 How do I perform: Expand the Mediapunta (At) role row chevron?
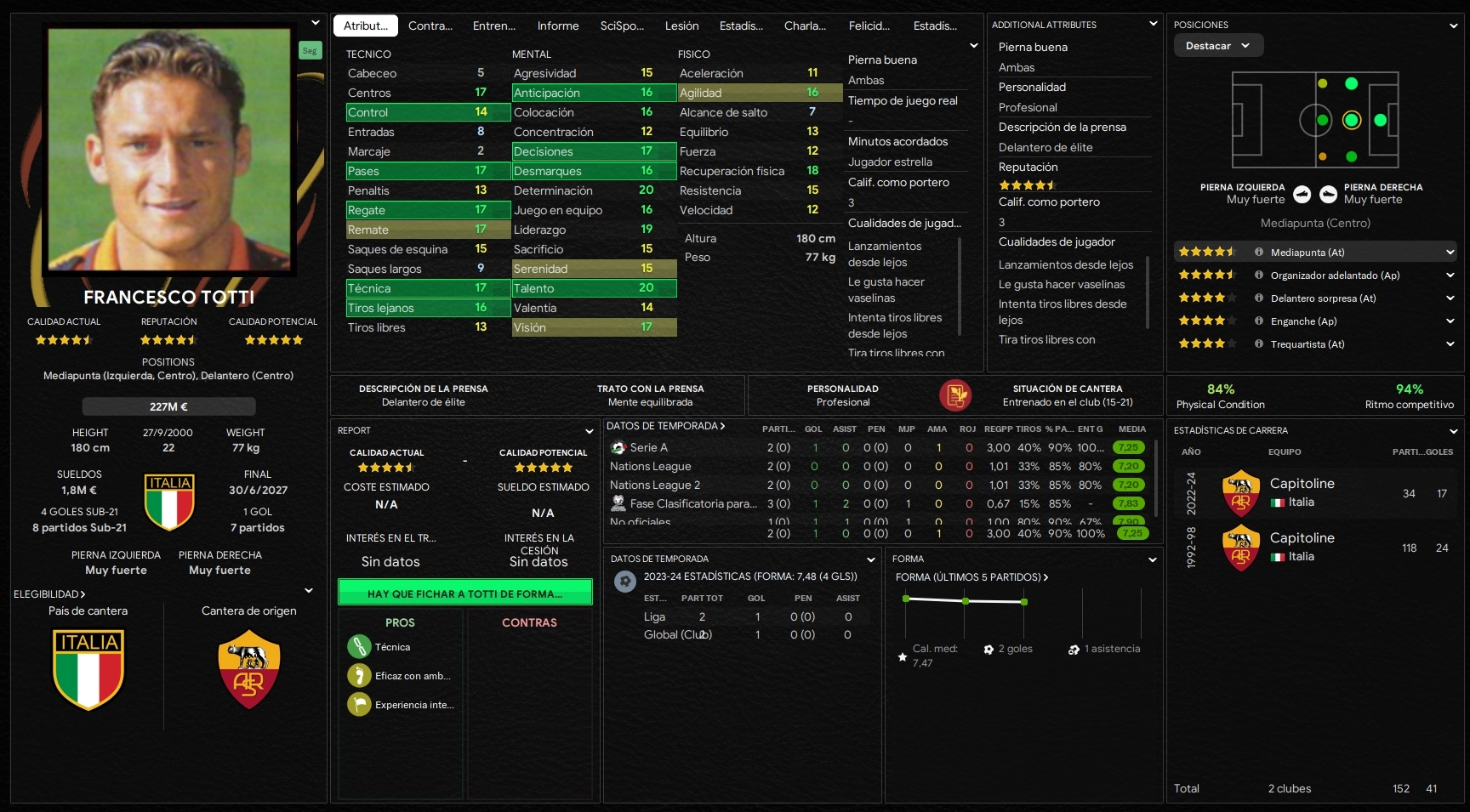(x=1450, y=253)
